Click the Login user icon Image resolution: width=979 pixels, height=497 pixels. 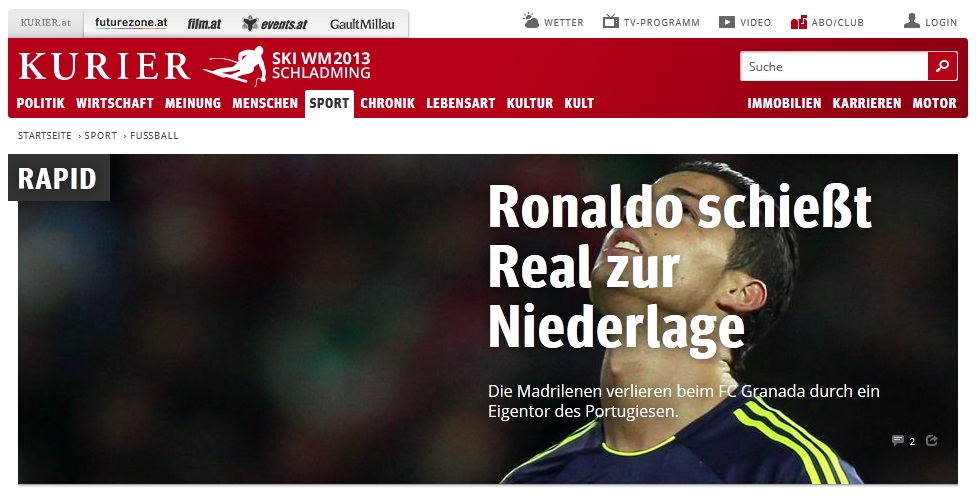pyautogui.click(x=912, y=21)
